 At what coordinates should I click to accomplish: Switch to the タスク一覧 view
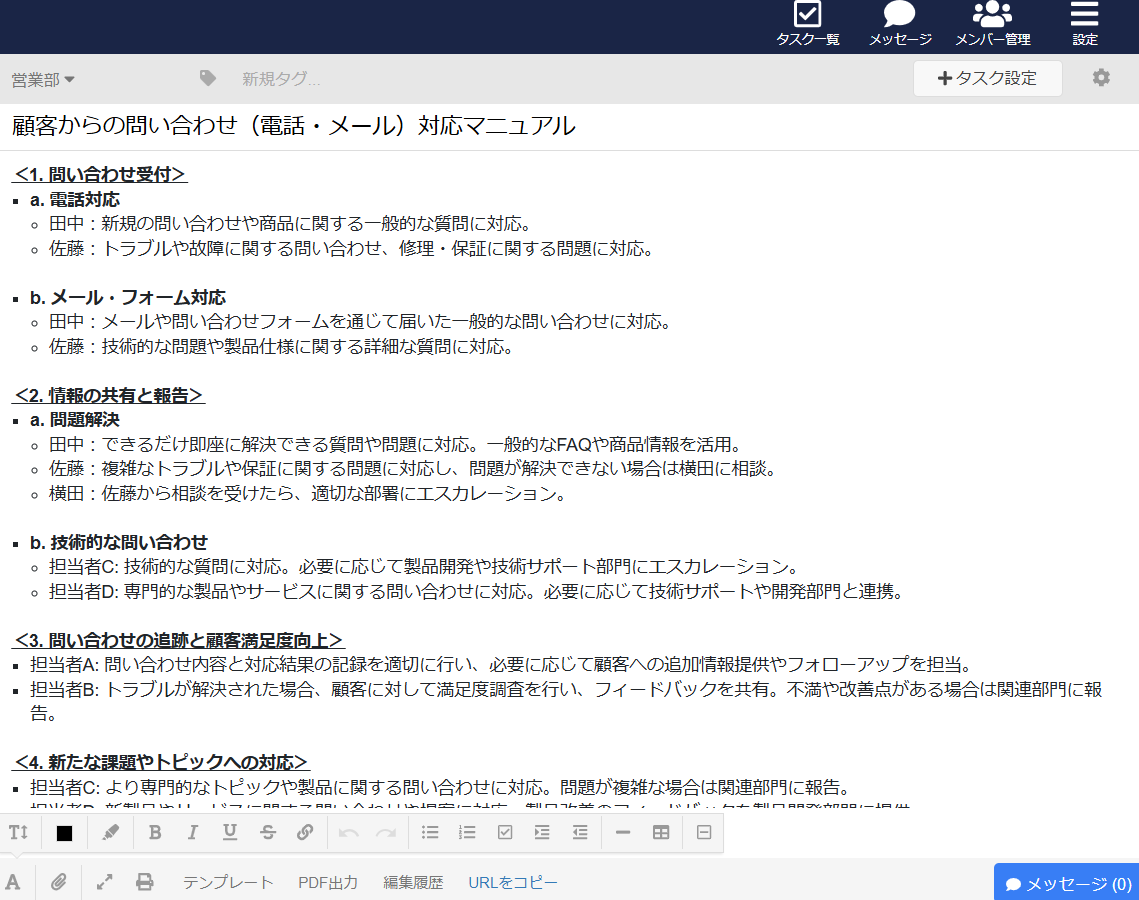[808, 25]
